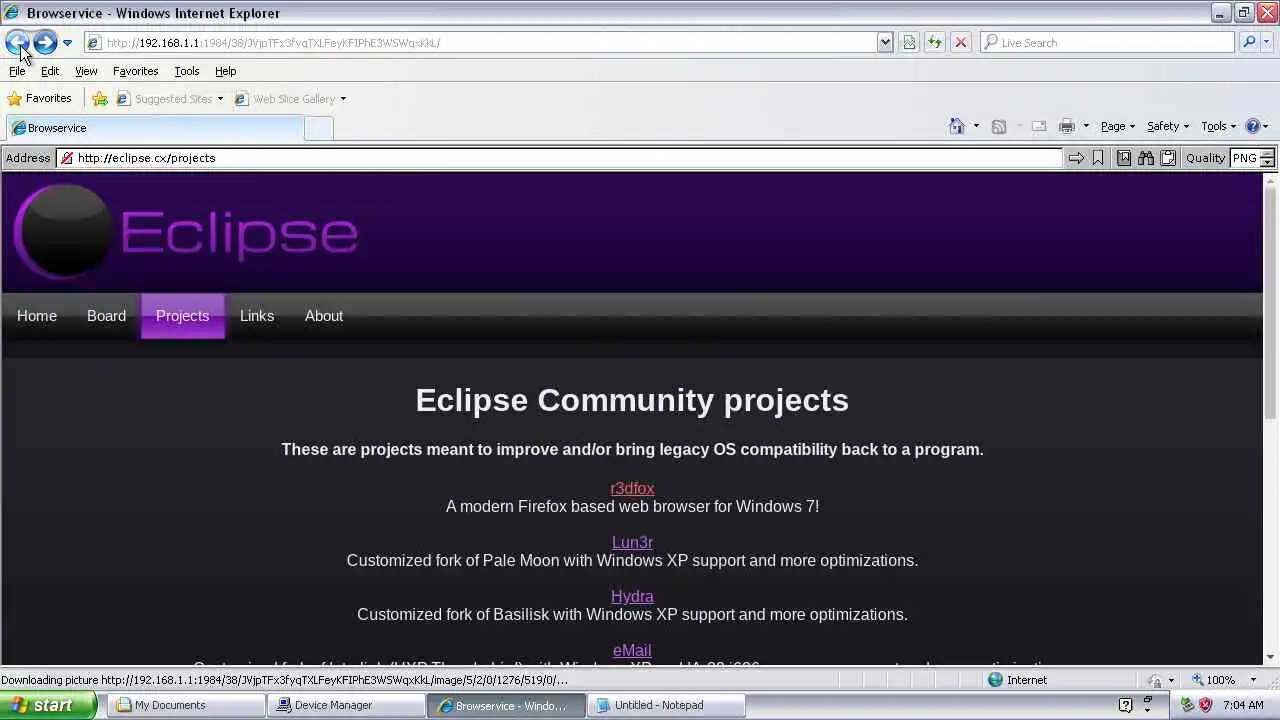This screenshot has height=720, width=1280.
Task: Open the eMail project link
Action: pos(632,650)
